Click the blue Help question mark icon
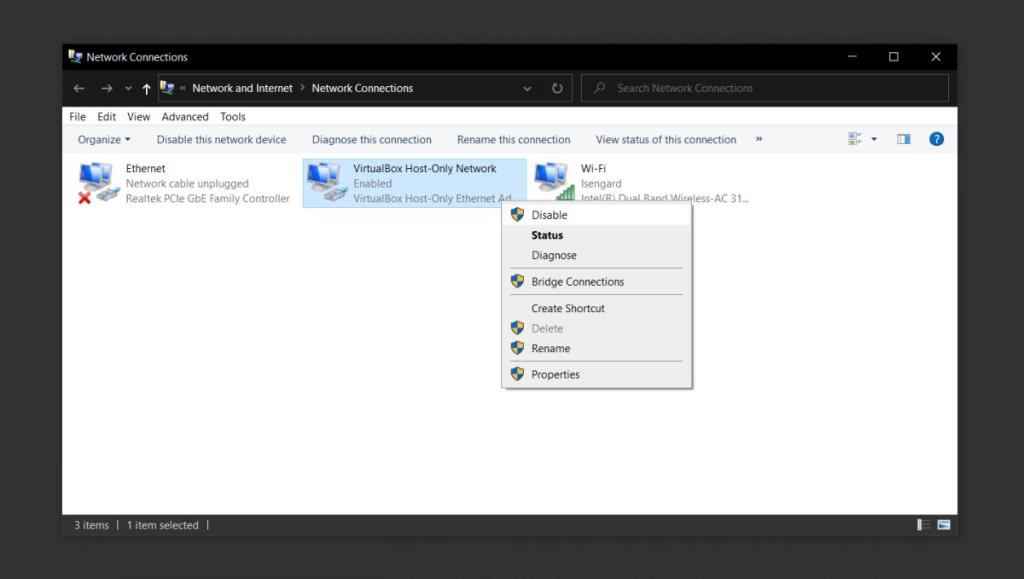Screen dimensions: 1024x579 pos(936,139)
